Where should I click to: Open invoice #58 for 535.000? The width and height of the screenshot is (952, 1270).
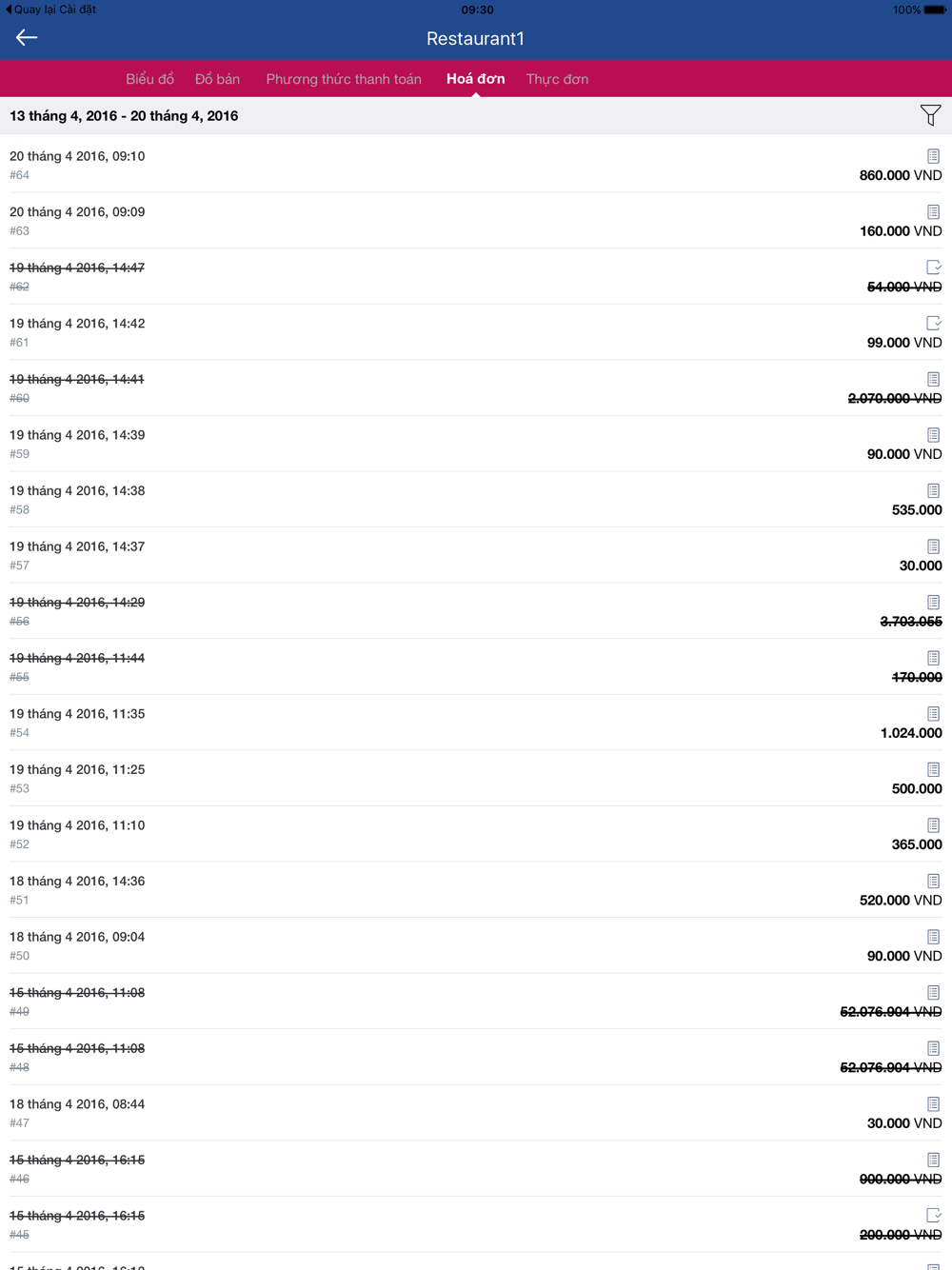[476, 500]
